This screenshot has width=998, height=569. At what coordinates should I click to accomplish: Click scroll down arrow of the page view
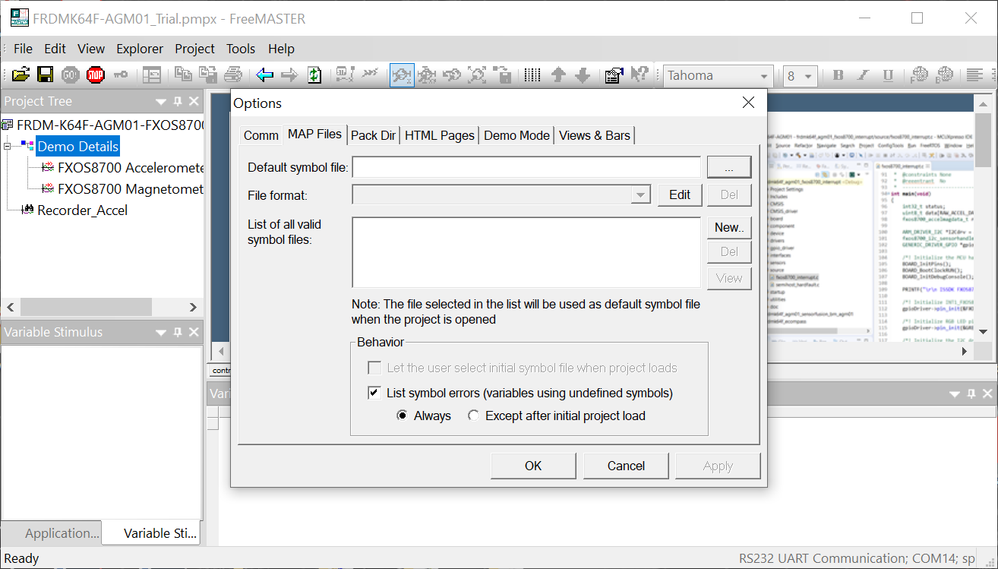pyautogui.click(x=983, y=331)
